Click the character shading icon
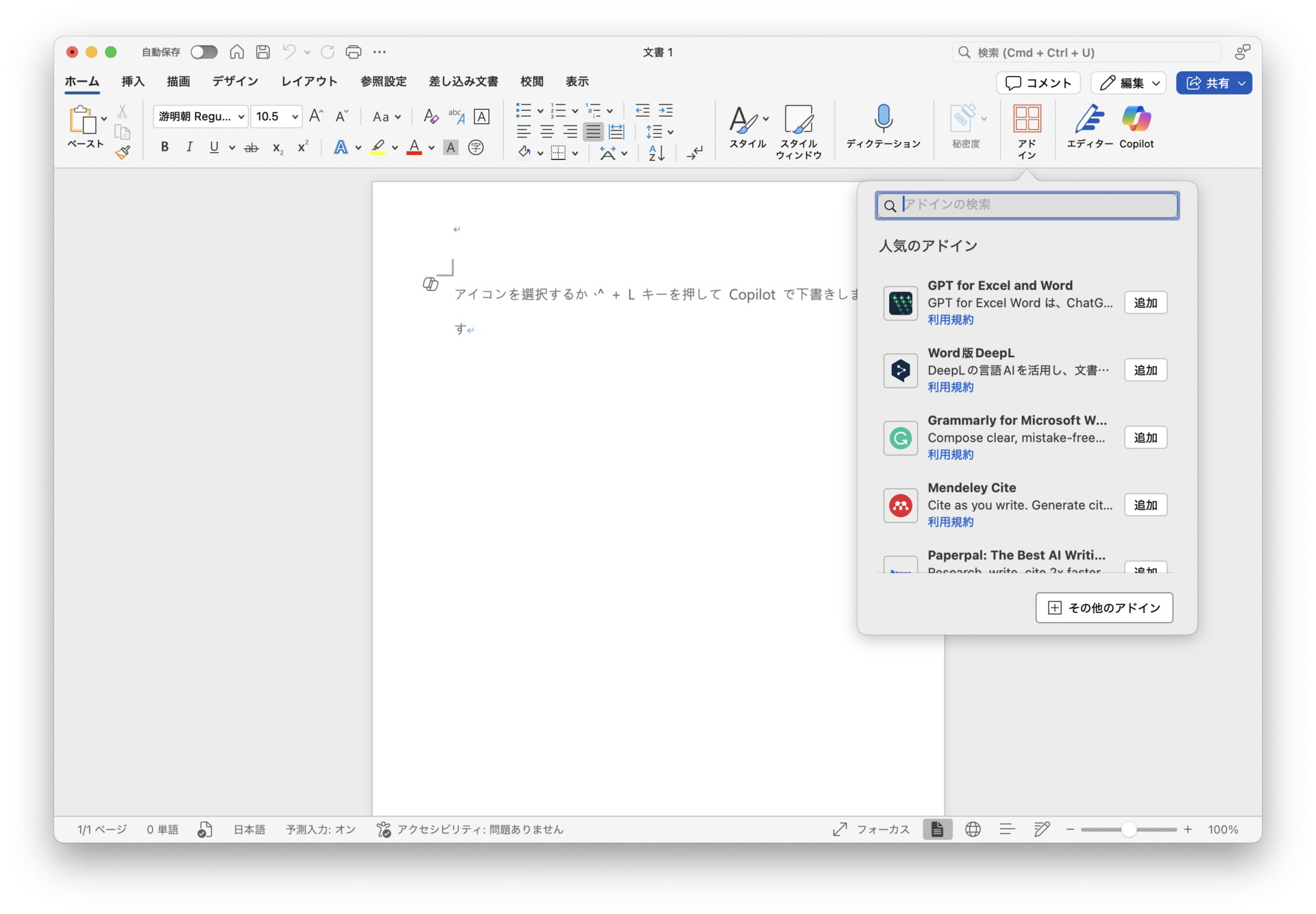This screenshot has width=1316, height=914. coord(450,147)
